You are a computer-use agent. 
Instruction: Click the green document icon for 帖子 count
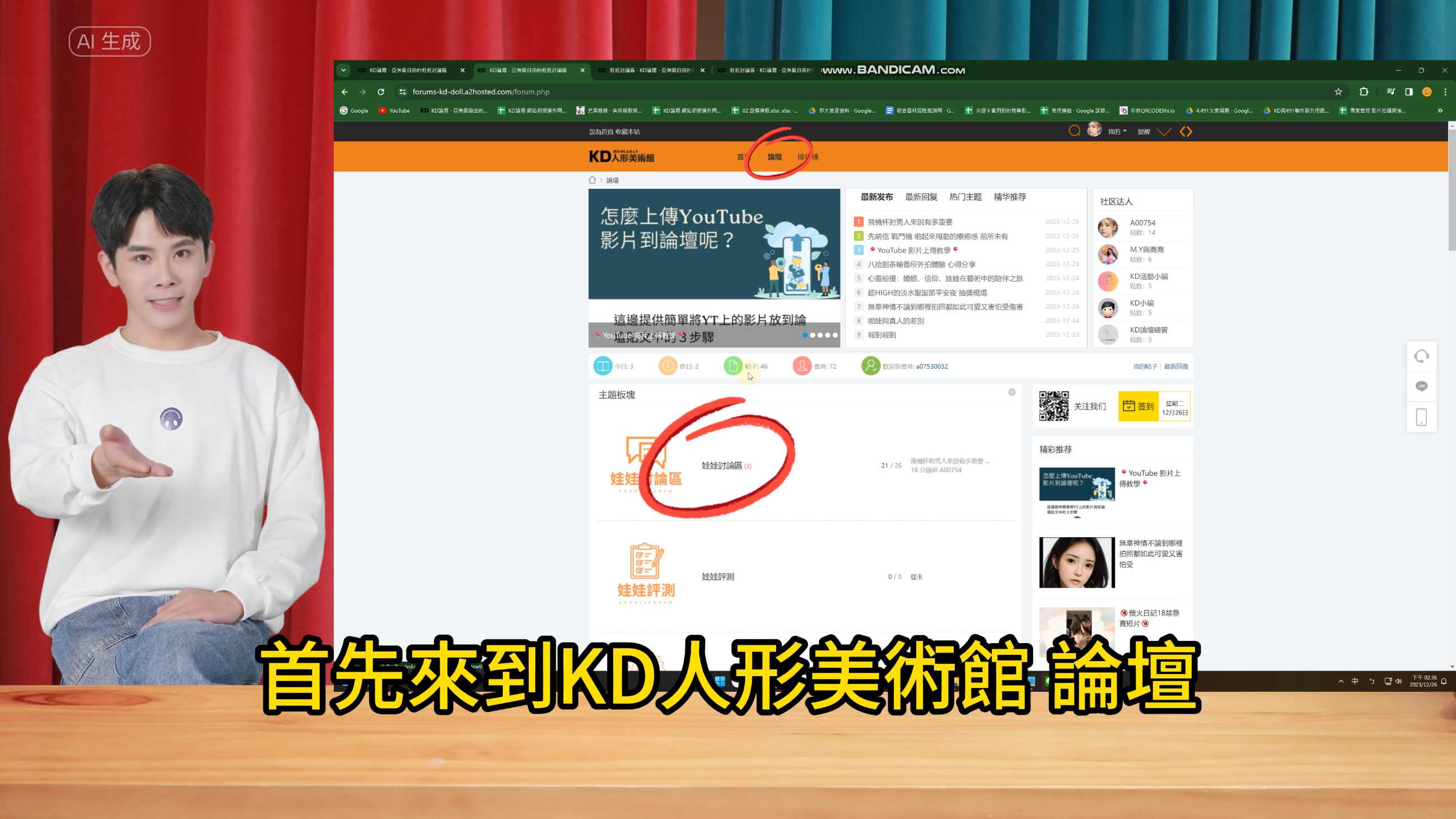point(733,366)
